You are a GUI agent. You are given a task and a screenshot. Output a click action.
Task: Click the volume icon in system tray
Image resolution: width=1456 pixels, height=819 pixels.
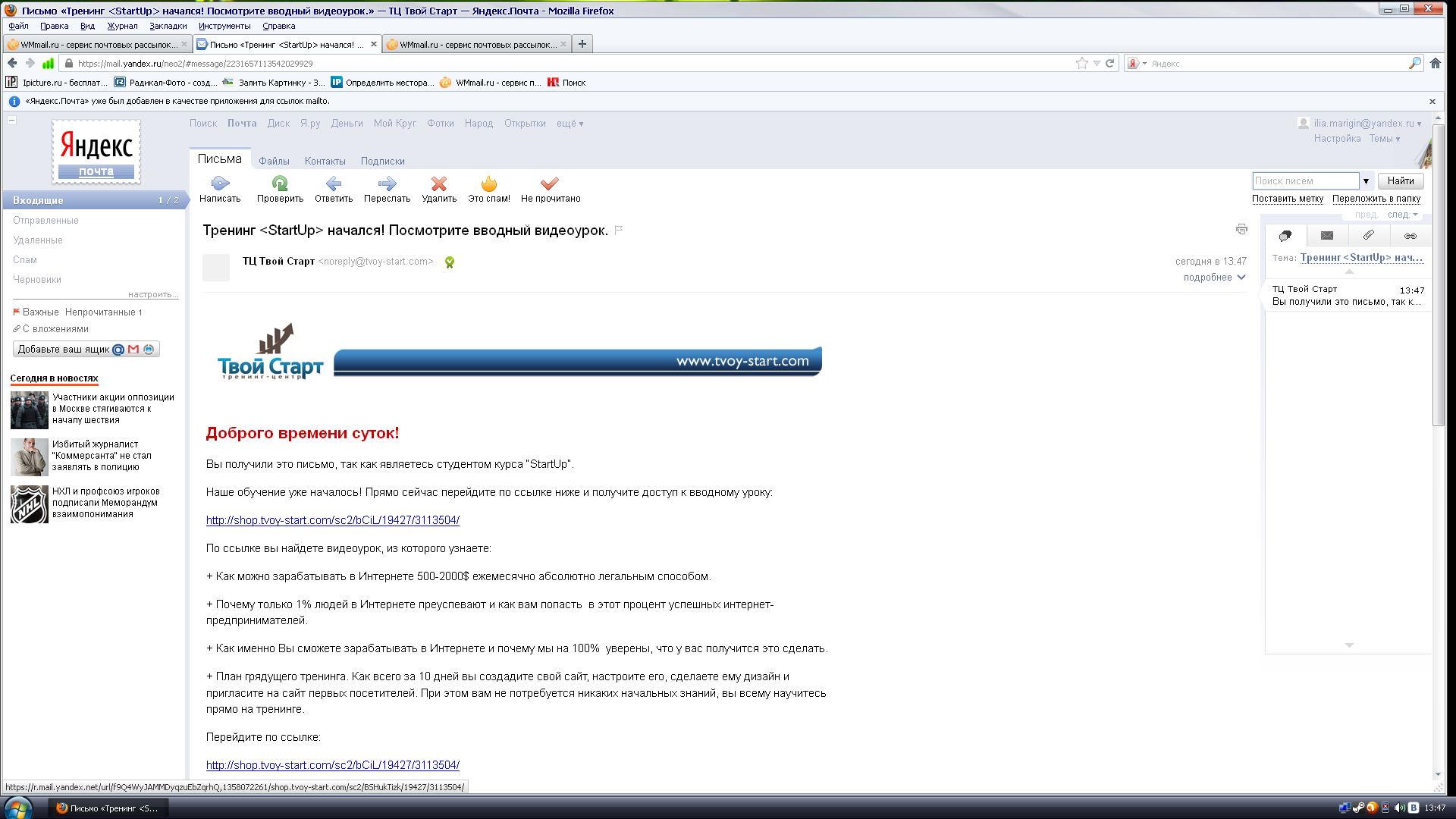1399,808
